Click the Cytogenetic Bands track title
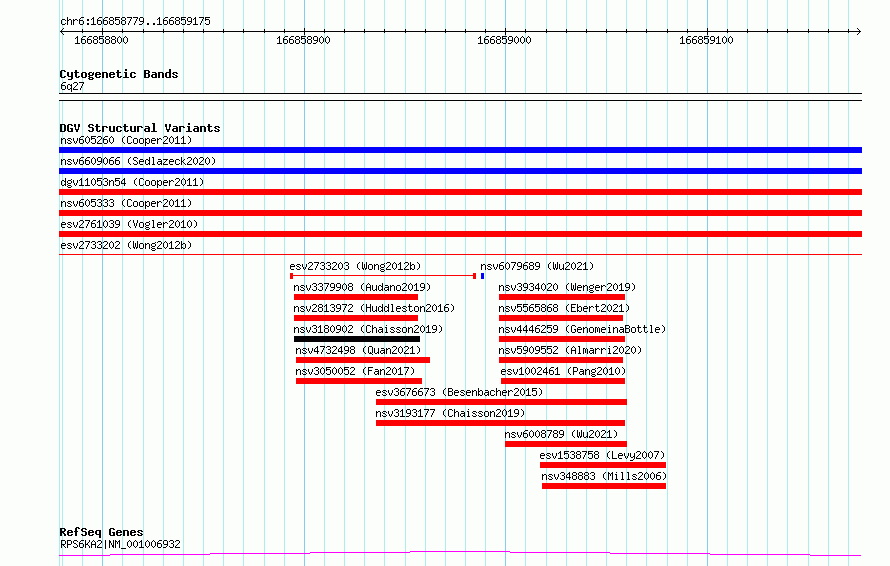 (x=119, y=74)
